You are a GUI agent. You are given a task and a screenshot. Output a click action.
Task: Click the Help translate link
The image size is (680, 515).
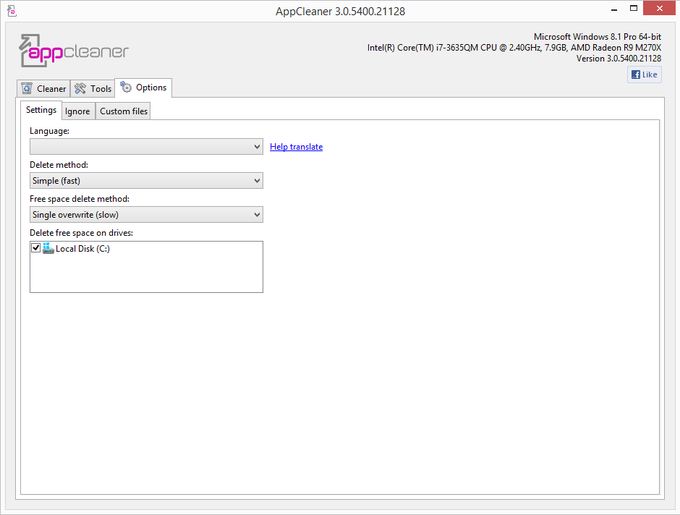tap(296, 147)
